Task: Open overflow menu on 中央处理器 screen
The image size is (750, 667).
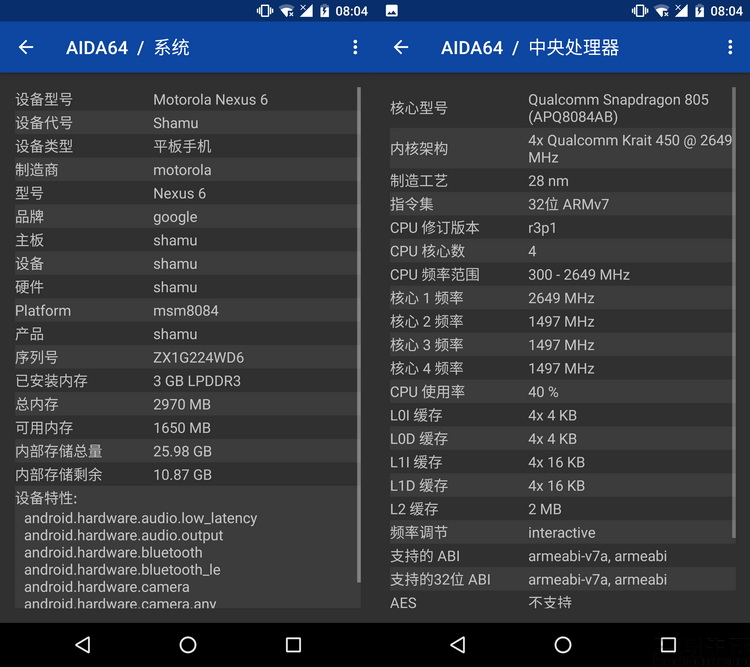Action: pos(730,47)
